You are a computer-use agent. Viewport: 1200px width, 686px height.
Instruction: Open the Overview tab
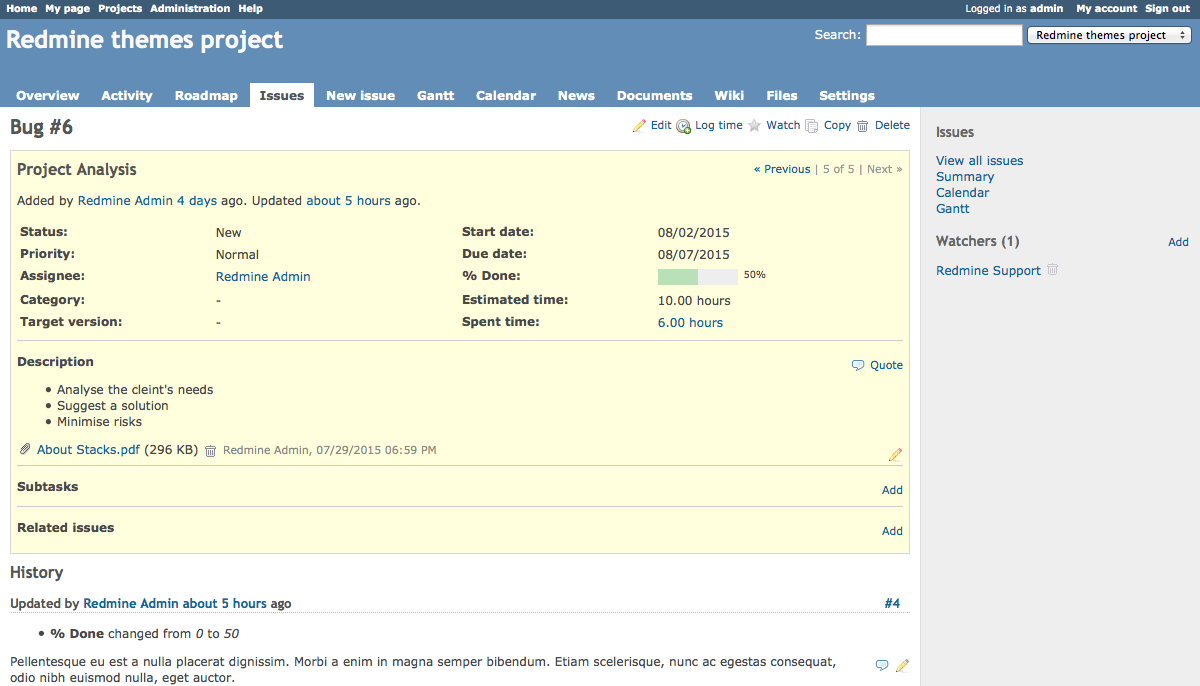coord(48,96)
